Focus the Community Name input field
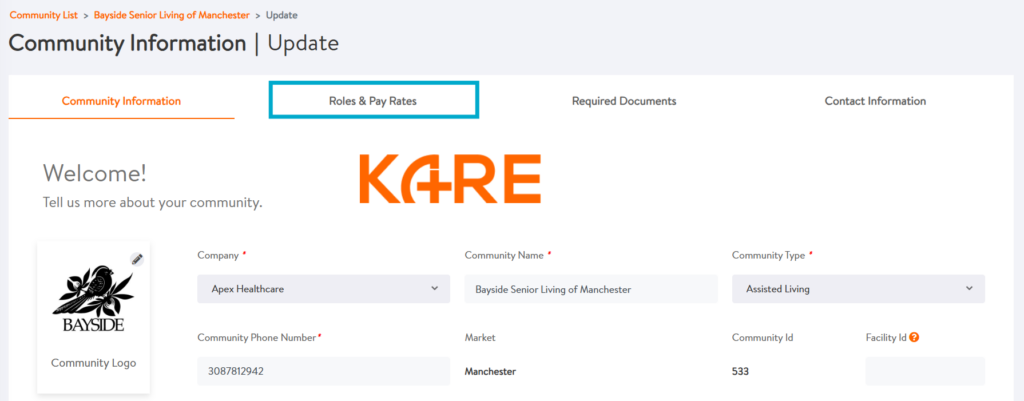Viewport: 1024px width, 401px height. [x=591, y=289]
